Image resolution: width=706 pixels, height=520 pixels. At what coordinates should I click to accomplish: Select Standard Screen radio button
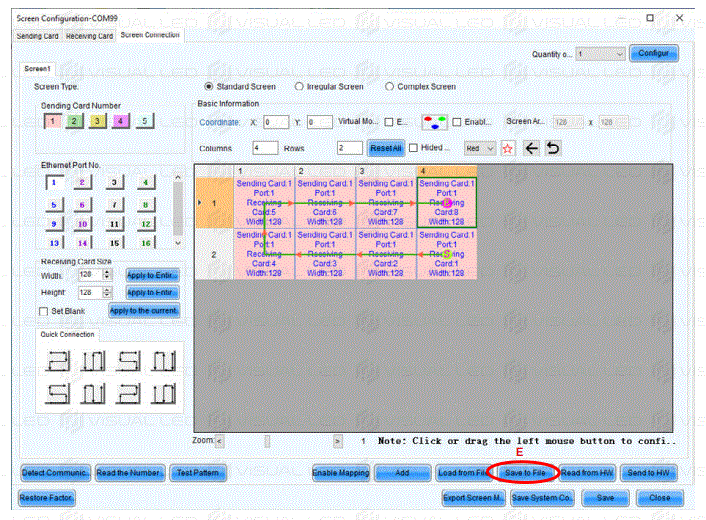209,86
